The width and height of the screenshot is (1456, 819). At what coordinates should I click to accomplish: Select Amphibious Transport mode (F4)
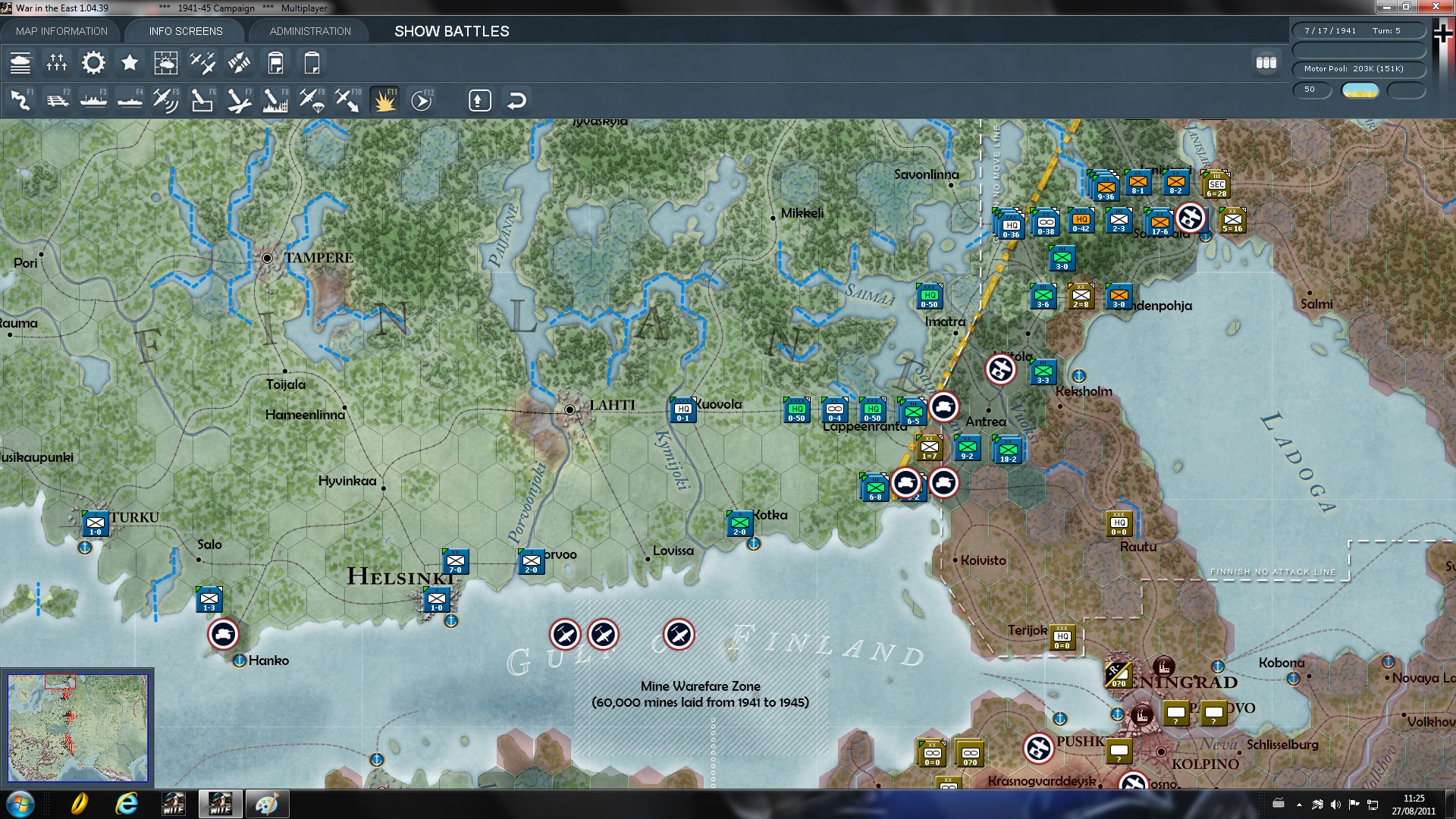[130, 100]
